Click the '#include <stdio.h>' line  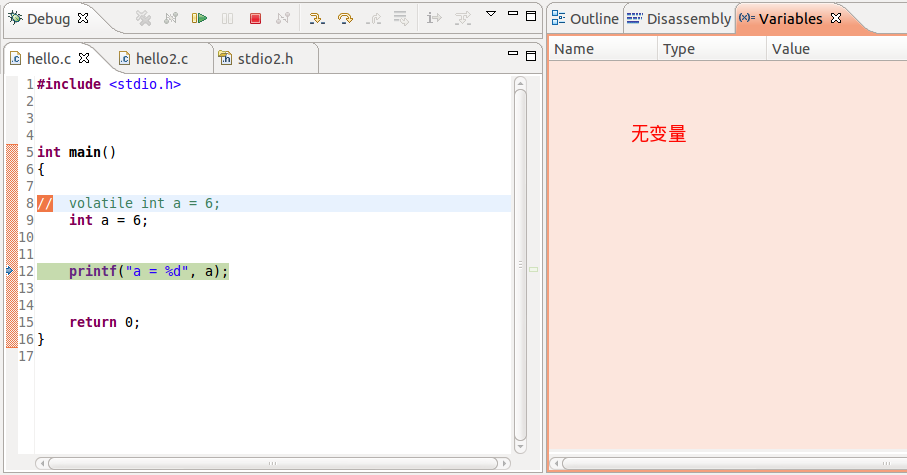109,84
